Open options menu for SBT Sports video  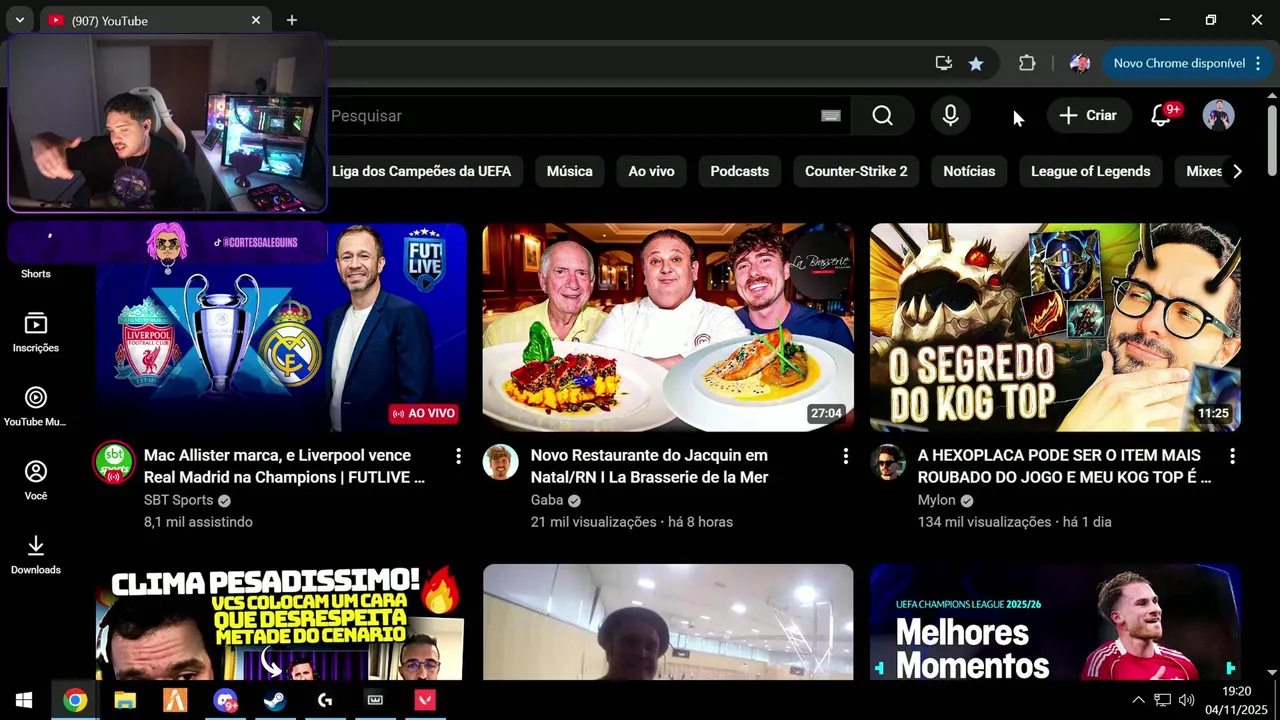coord(458,456)
